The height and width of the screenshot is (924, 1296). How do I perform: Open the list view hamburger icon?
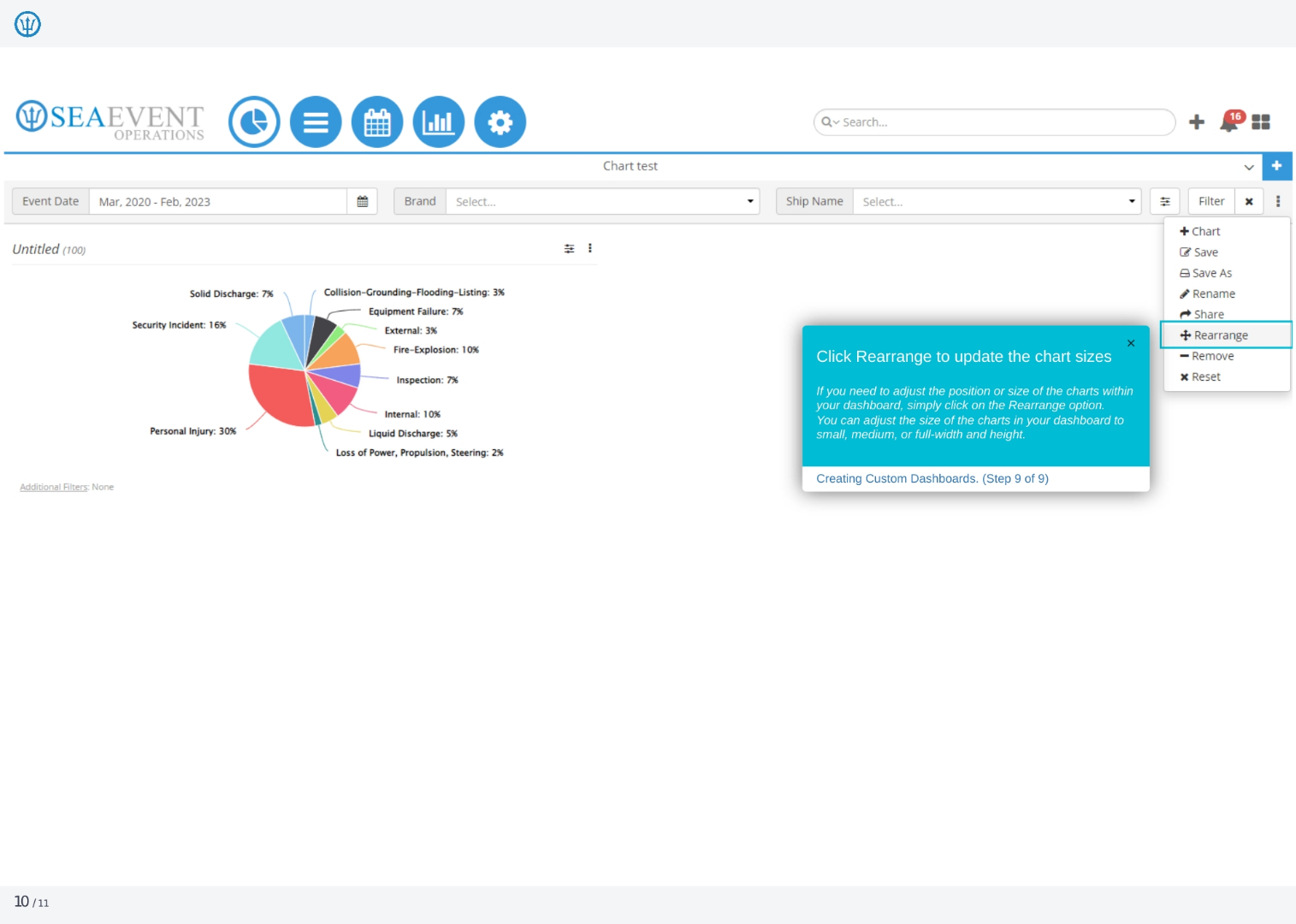pyautogui.click(x=316, y=122)
